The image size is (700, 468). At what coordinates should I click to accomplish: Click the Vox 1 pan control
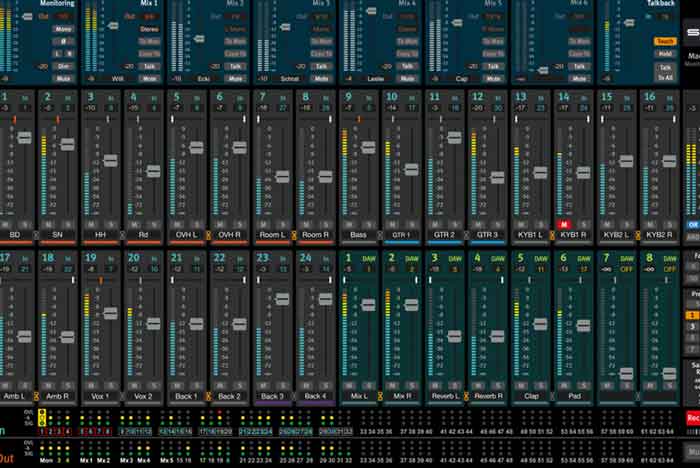point(100,280)
